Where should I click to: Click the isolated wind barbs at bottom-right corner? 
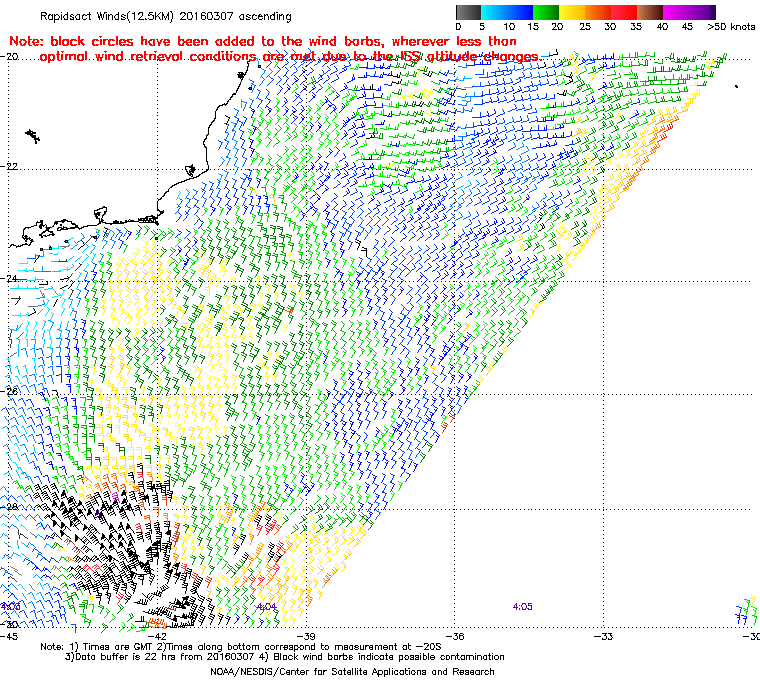746,610
